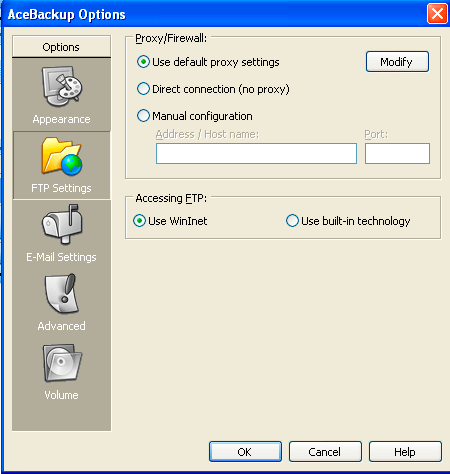The width and height of the screenshot is (450, 474).
Task: Click the Advanced label text
Action: (x=62, y=326)
